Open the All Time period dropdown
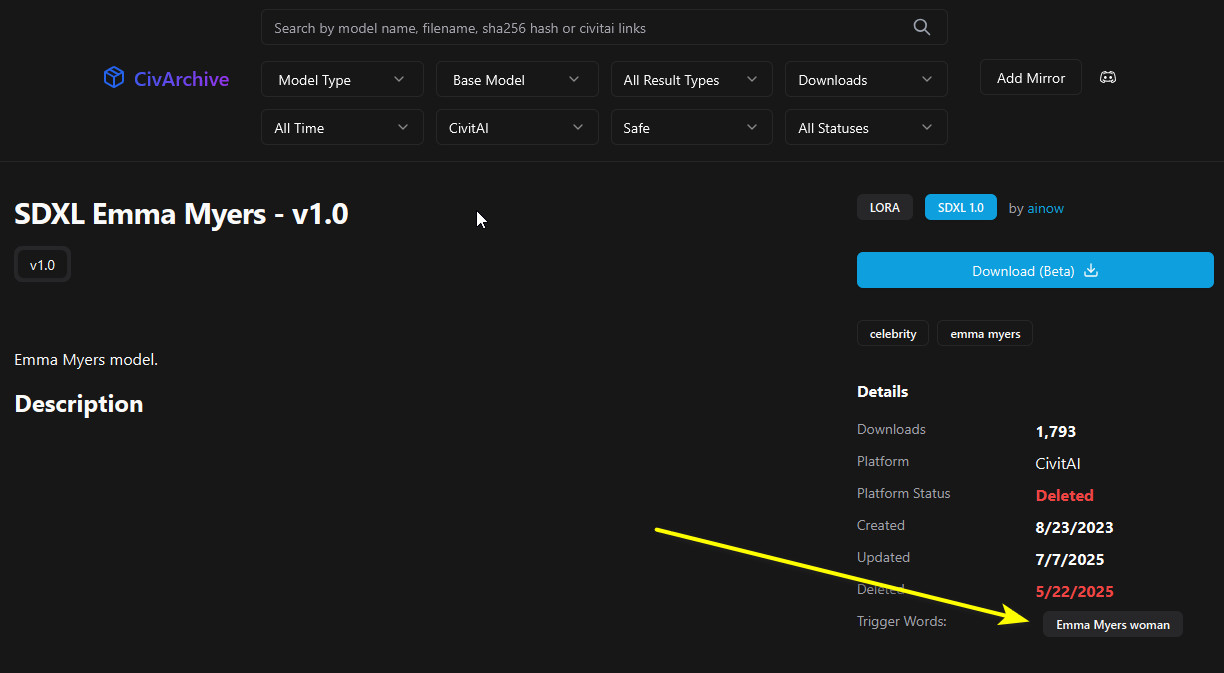Screen dimensions: 1224x673 click(342, 127)
